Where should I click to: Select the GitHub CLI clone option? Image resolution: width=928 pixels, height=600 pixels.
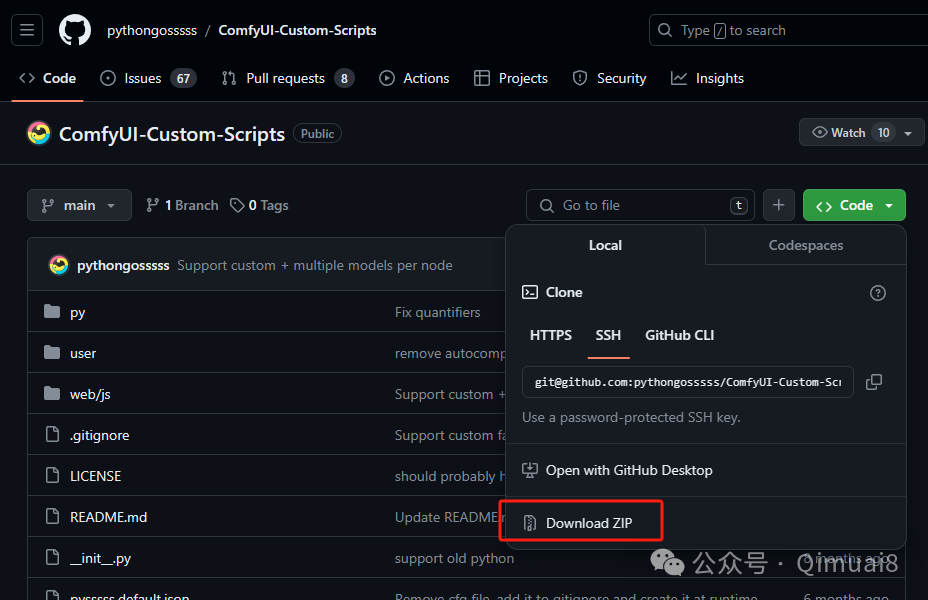tap(679, 336)
